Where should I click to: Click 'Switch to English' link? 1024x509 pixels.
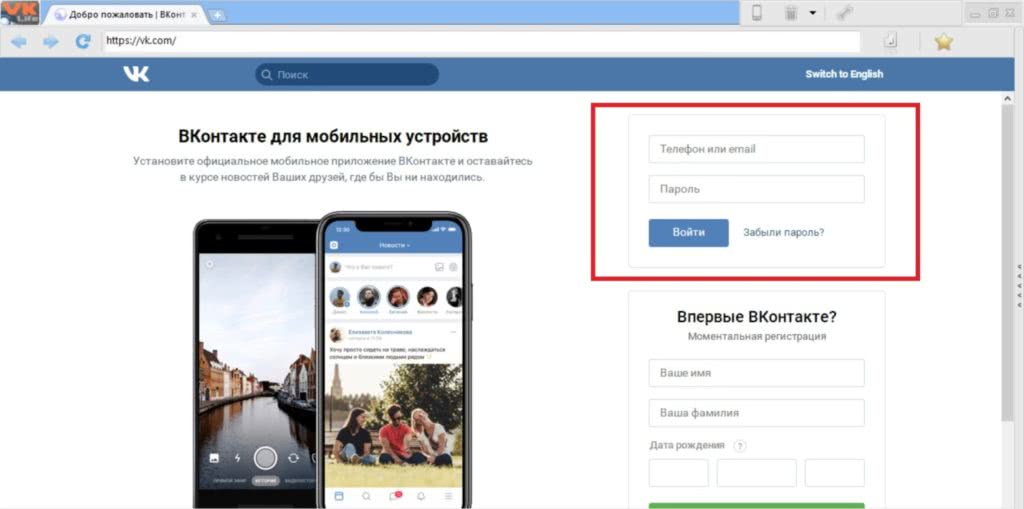point(844,74)
